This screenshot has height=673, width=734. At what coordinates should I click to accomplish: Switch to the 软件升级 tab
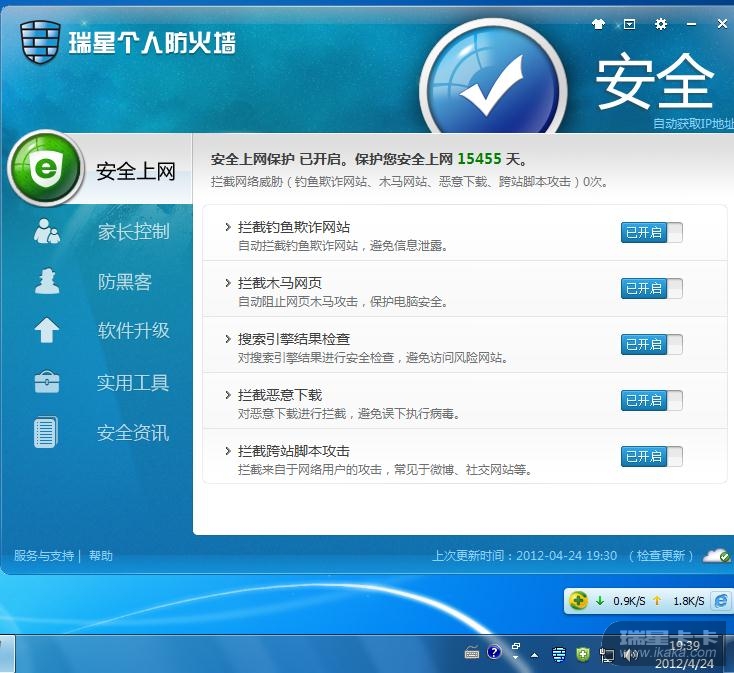(x=133, y=330)
